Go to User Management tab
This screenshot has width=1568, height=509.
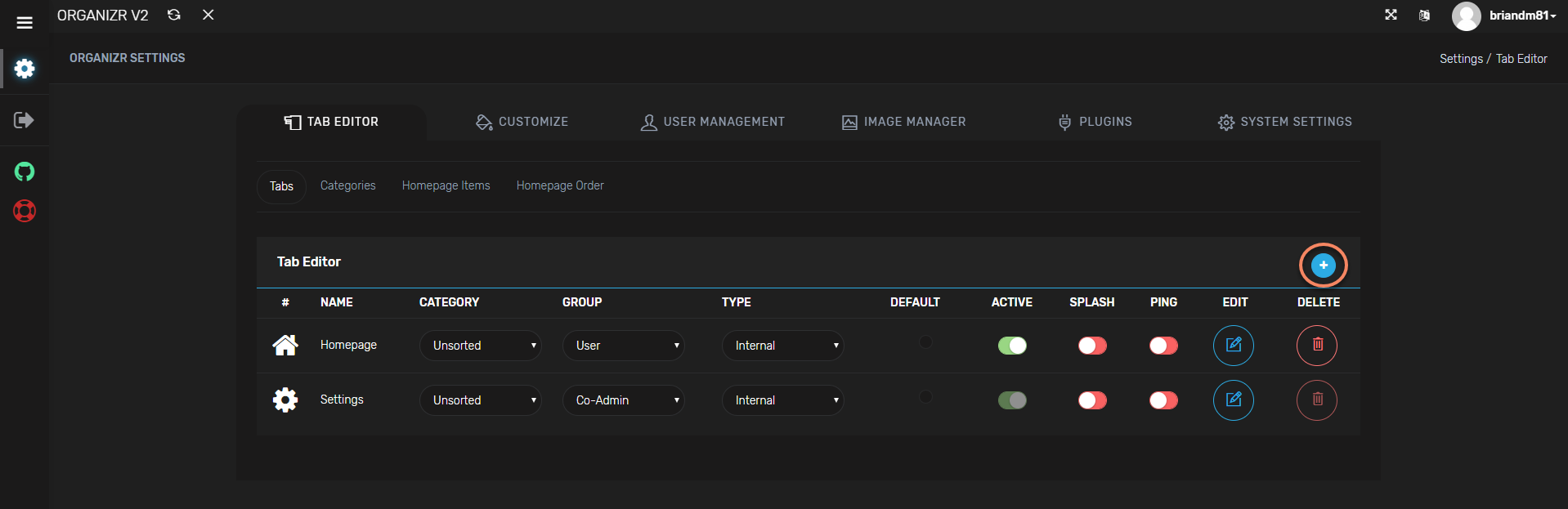pos(712,122)
